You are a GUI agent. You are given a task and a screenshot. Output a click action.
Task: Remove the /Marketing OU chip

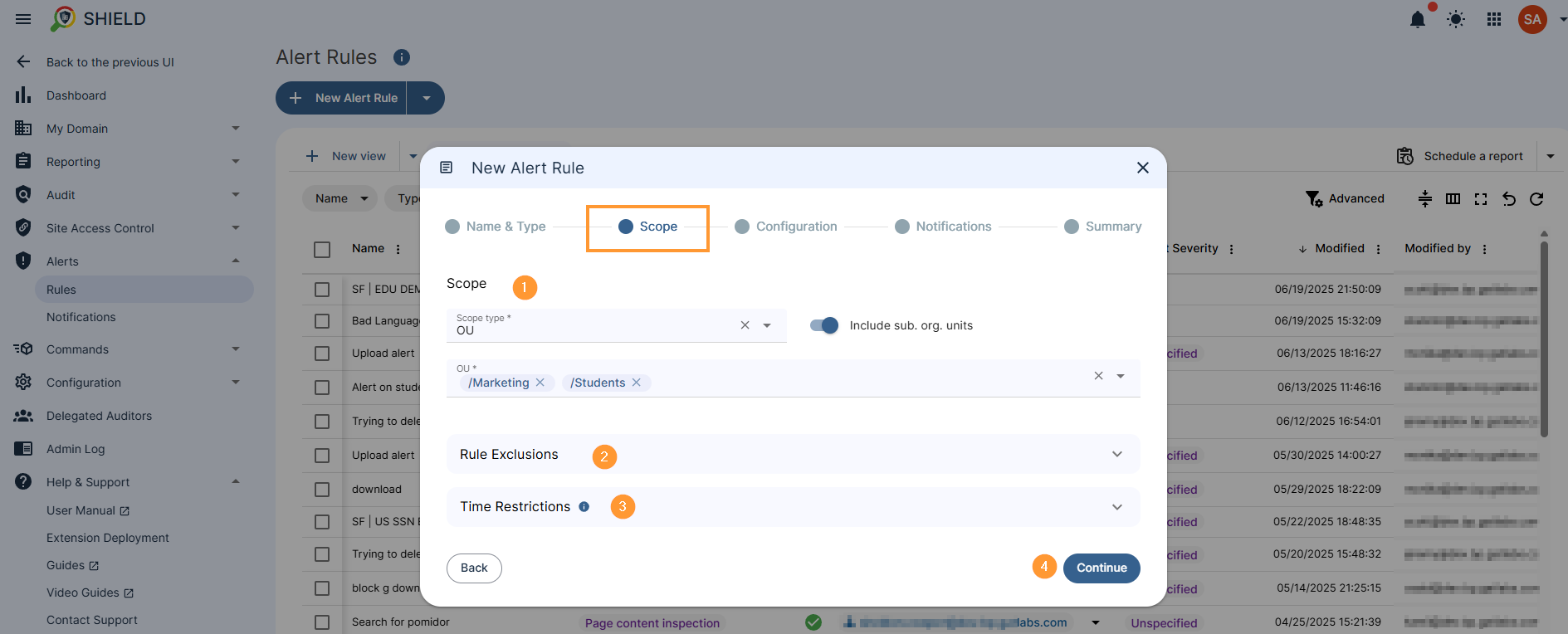pos(540,383)
